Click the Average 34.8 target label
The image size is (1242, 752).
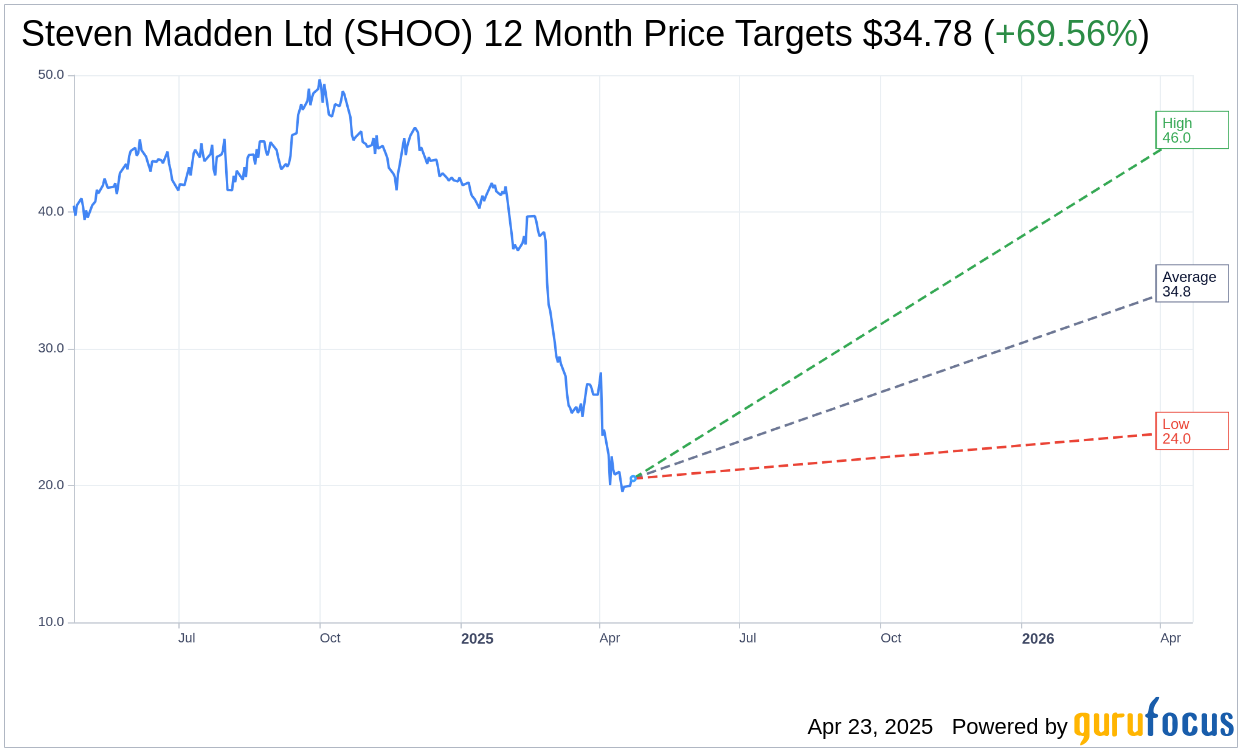coord(1191,284)
